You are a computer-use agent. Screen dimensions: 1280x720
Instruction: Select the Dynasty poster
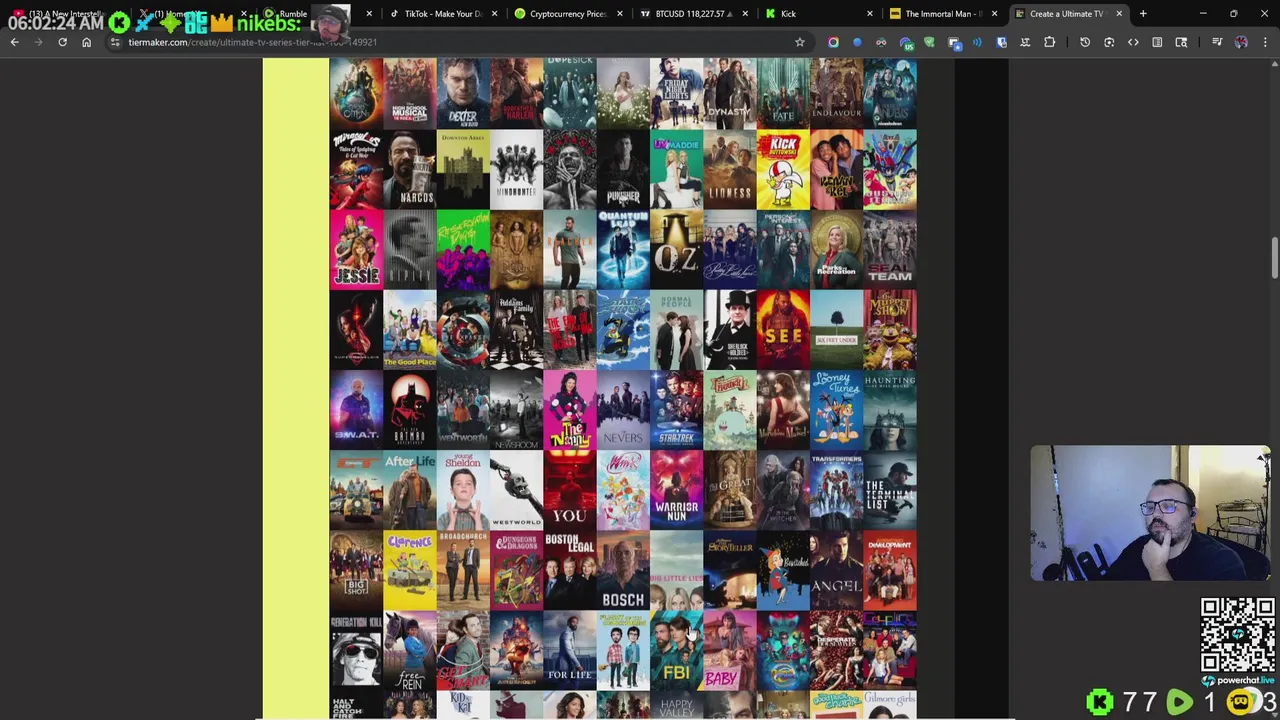[730, 93]
